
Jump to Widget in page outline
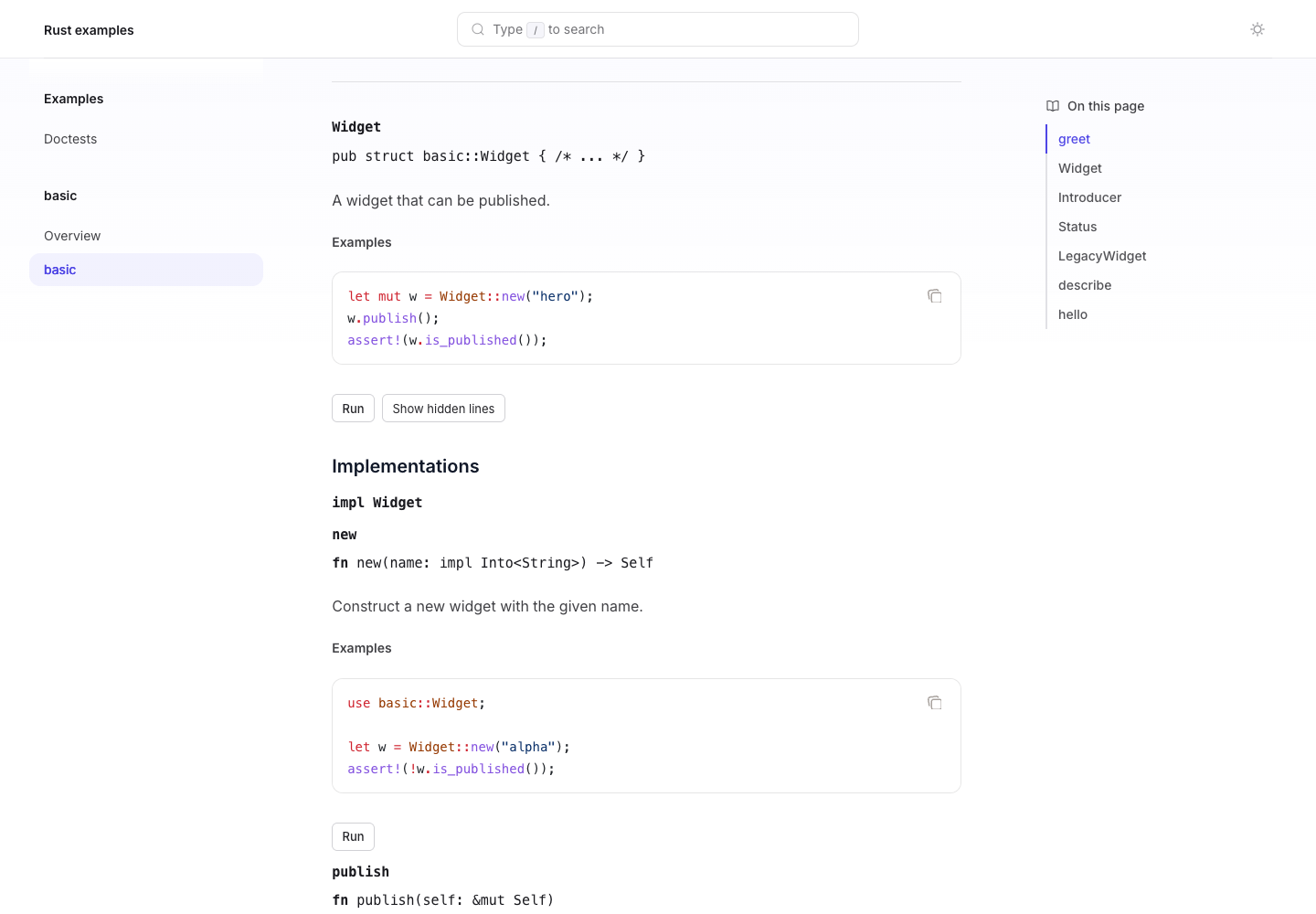1080,168
